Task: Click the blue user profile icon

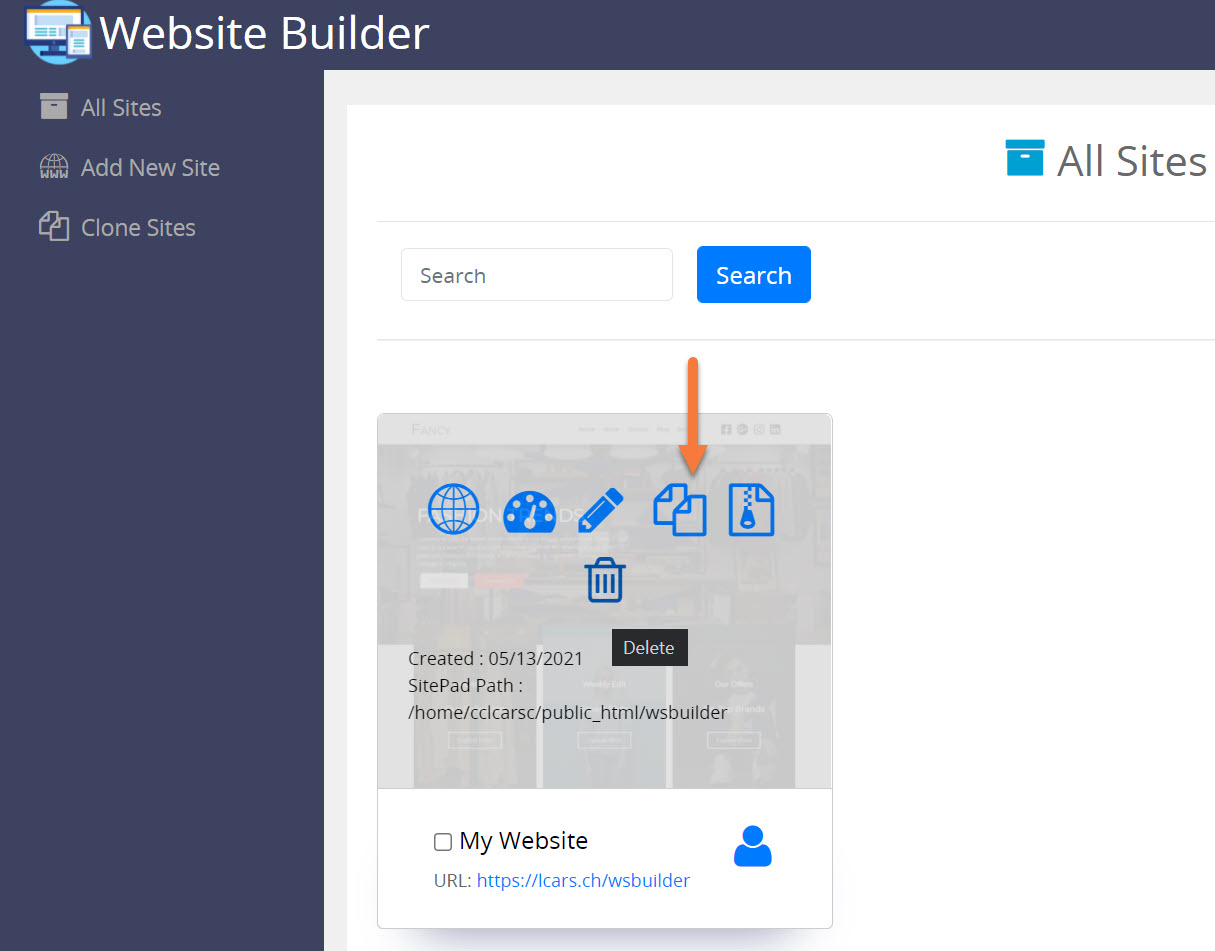Action: [752, 846]
